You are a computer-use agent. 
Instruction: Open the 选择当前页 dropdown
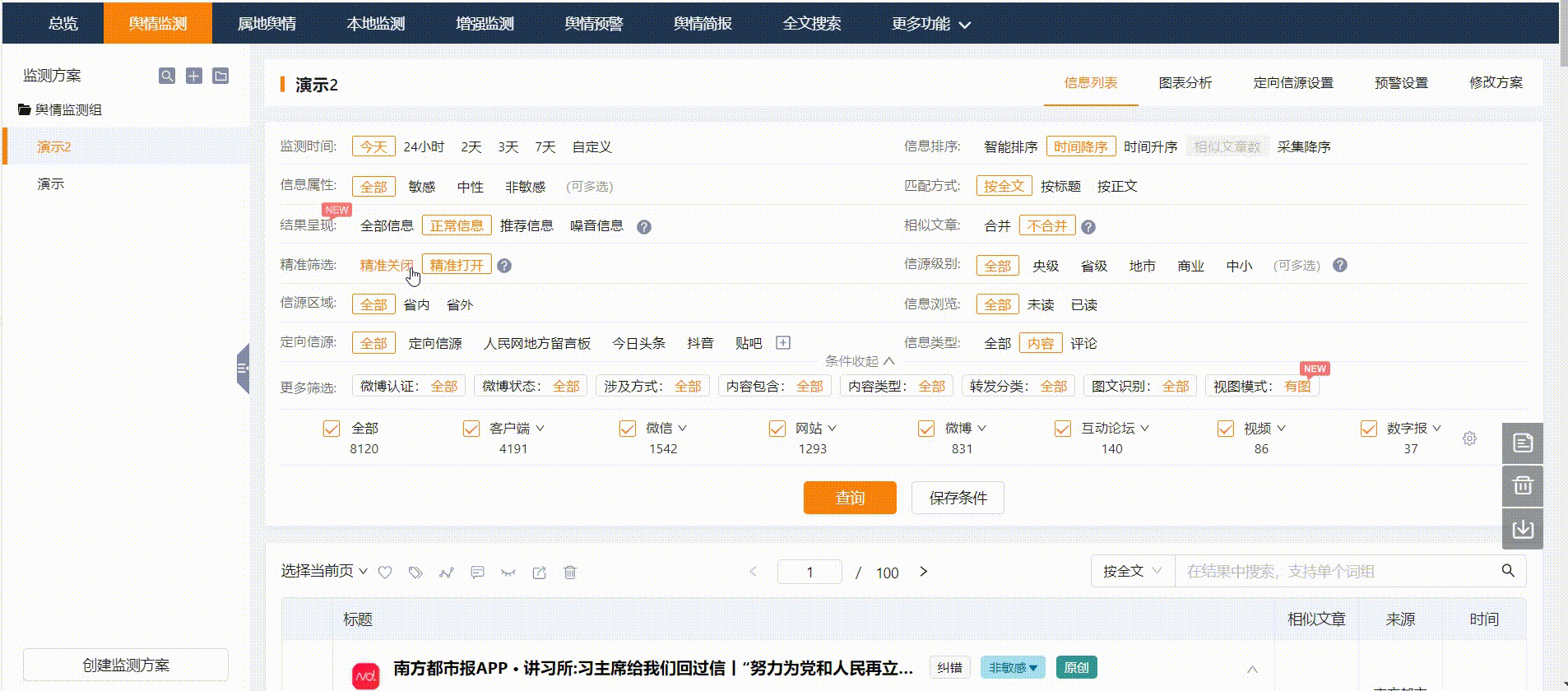click(x=324, y=571)
